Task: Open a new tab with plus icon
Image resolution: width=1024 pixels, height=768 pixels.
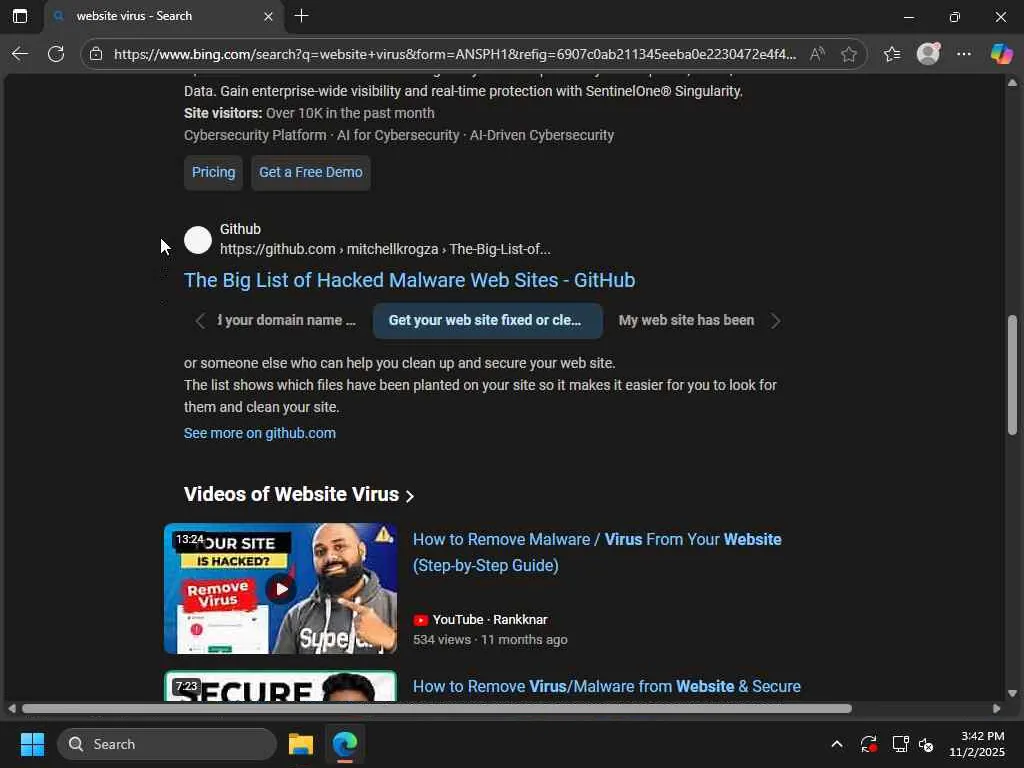Action: (301, 16)
